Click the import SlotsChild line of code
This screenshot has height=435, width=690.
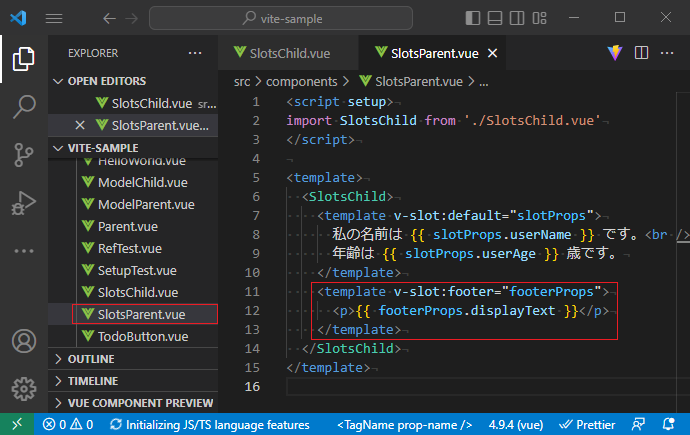[x=444, y=121]
